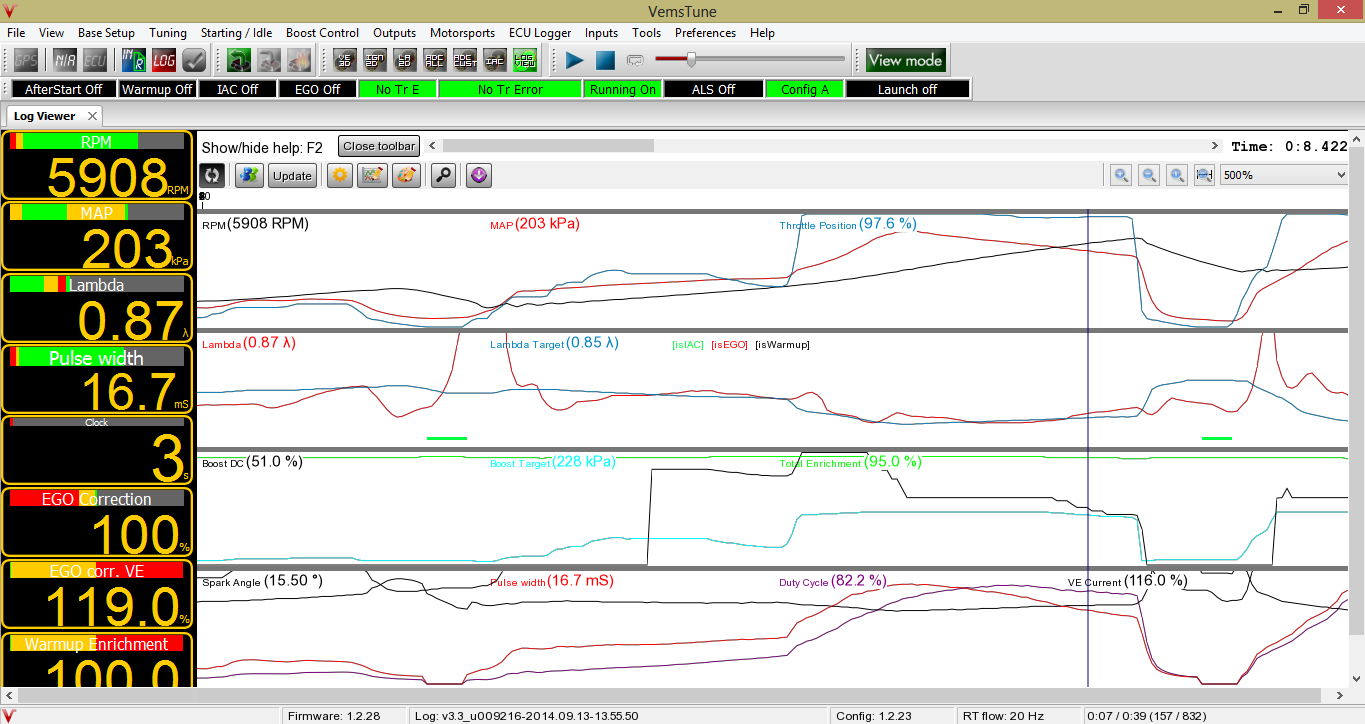Open the 500% zoom level dropdown
The width and height of the screenshot is (1365, 724).
coord(1284,175)
